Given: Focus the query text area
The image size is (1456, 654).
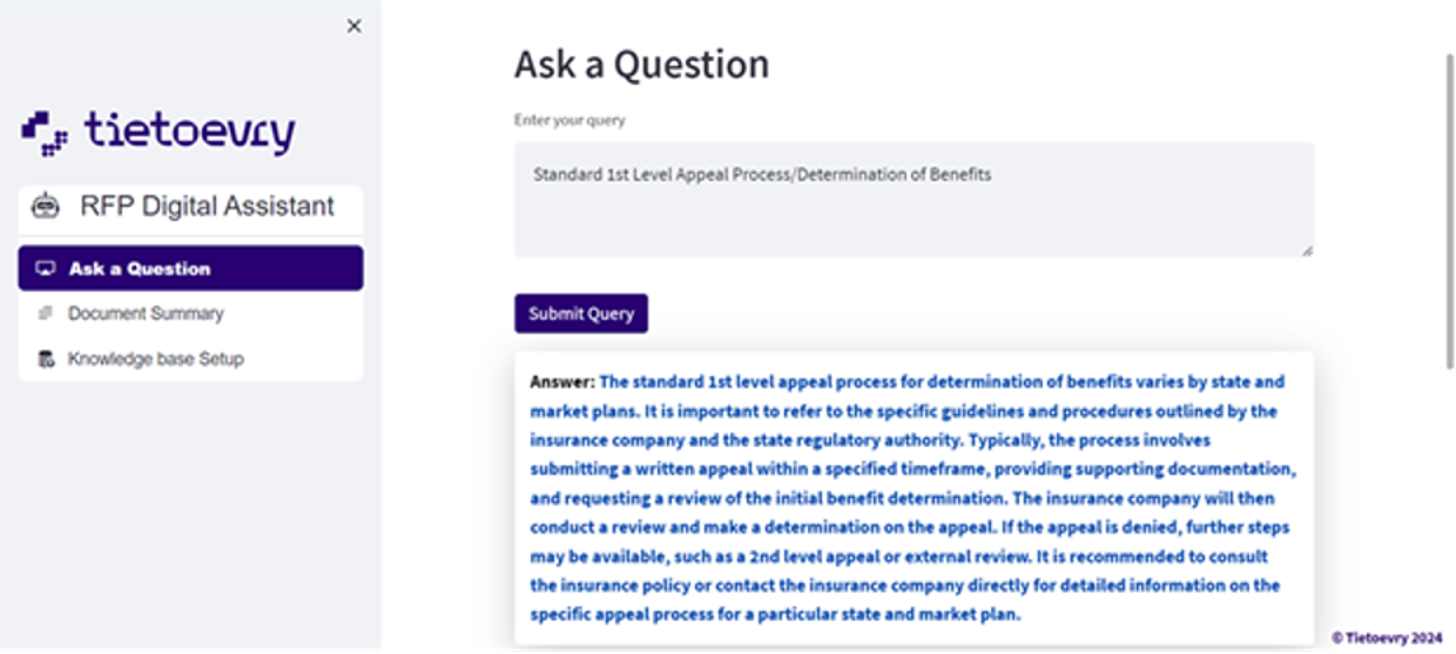Looking at the screenshot, I should click(913, 200).
